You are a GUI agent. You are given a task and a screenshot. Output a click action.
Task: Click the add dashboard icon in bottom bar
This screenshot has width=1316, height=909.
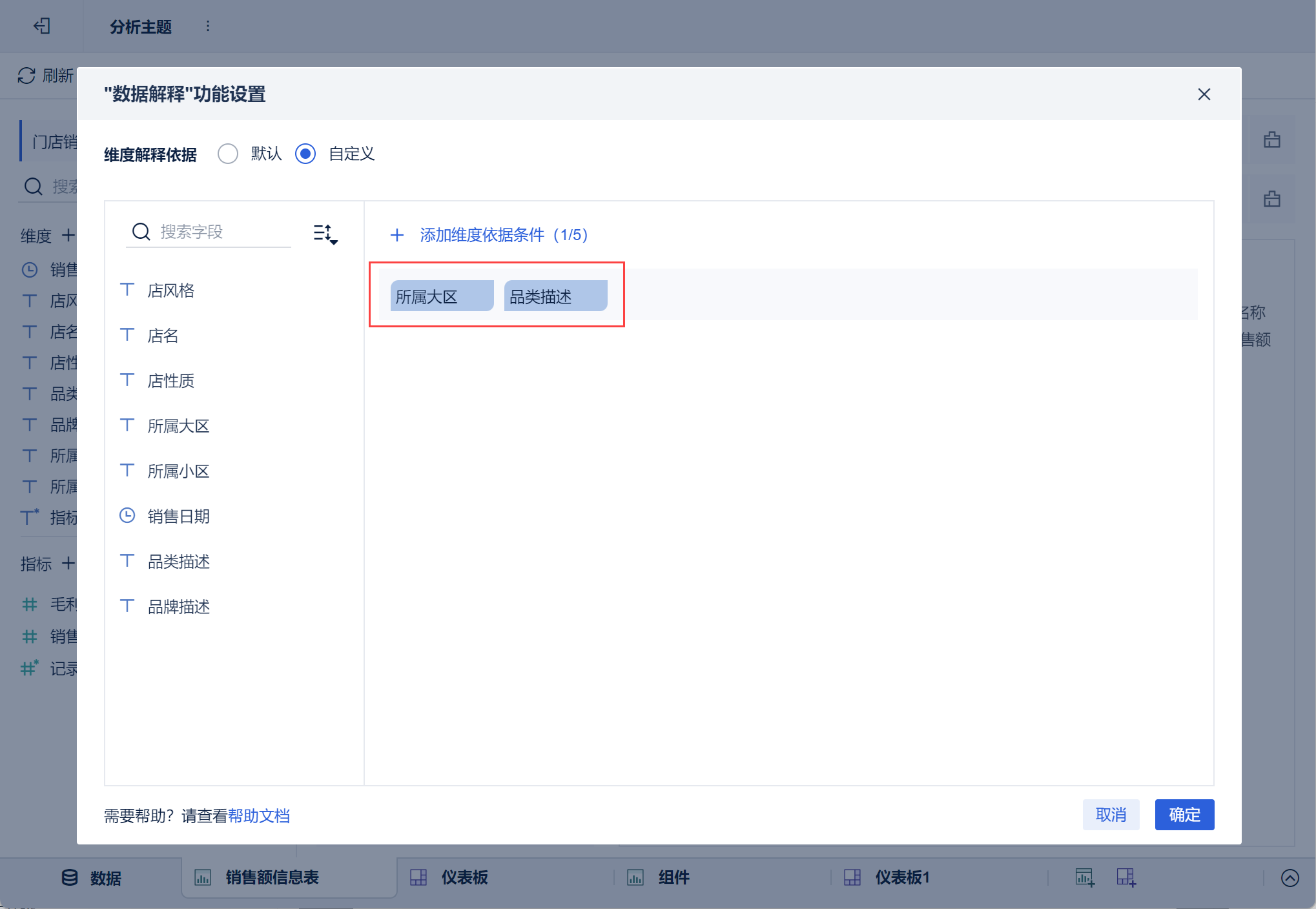(x=1126, y=877)
